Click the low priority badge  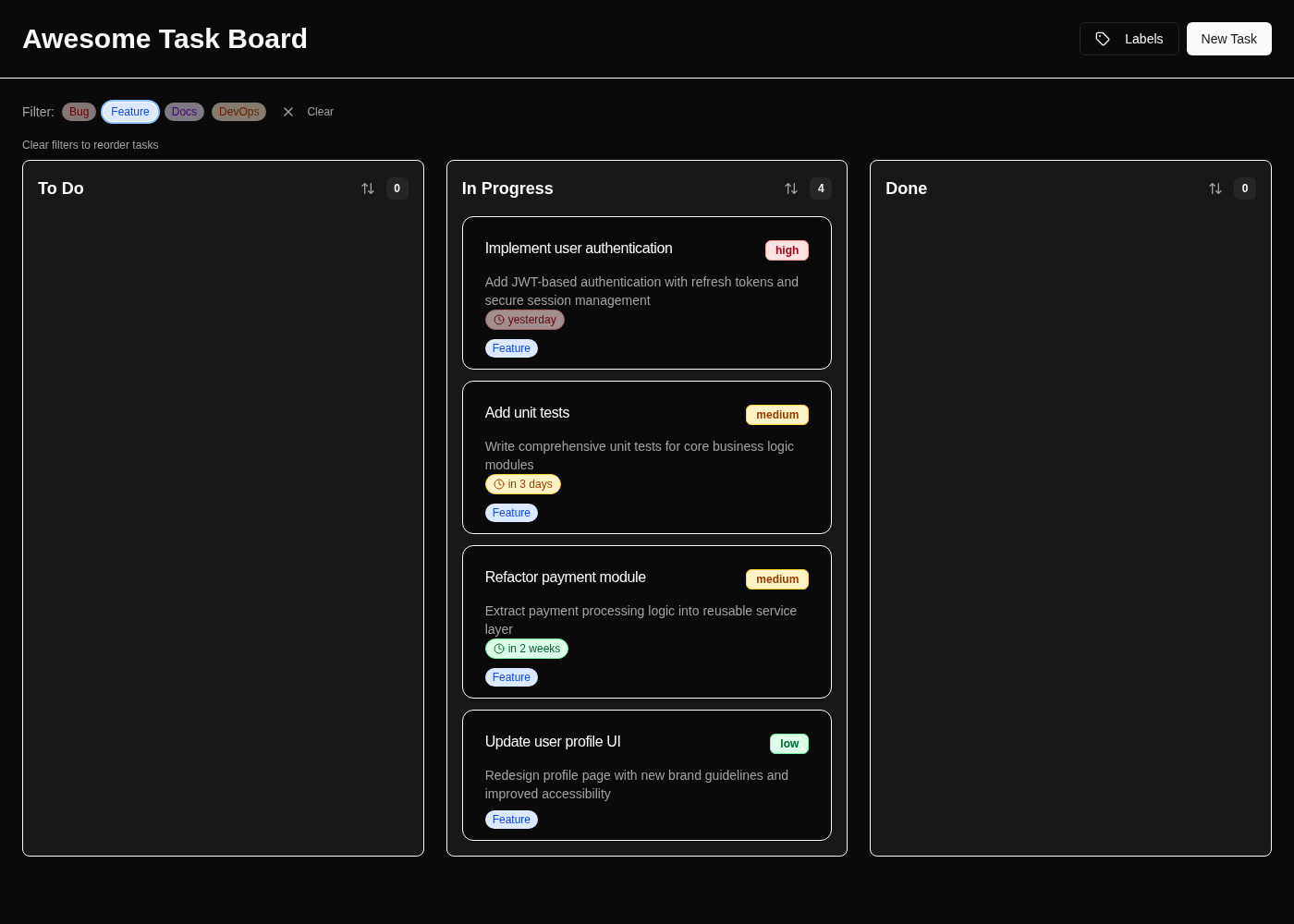point(789,744)
